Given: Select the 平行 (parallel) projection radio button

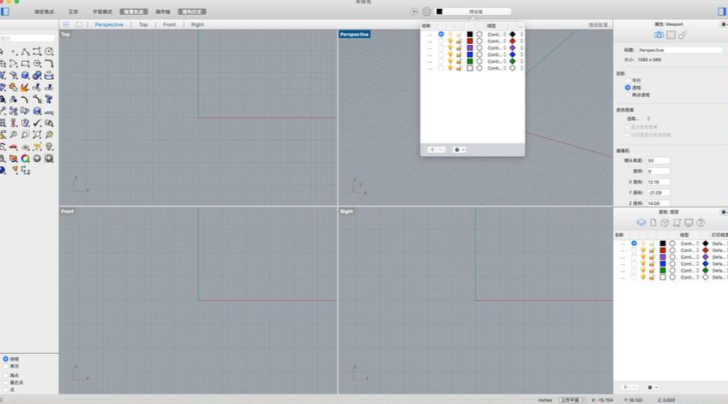Looking at the screenshot, I should pos(628,80).
